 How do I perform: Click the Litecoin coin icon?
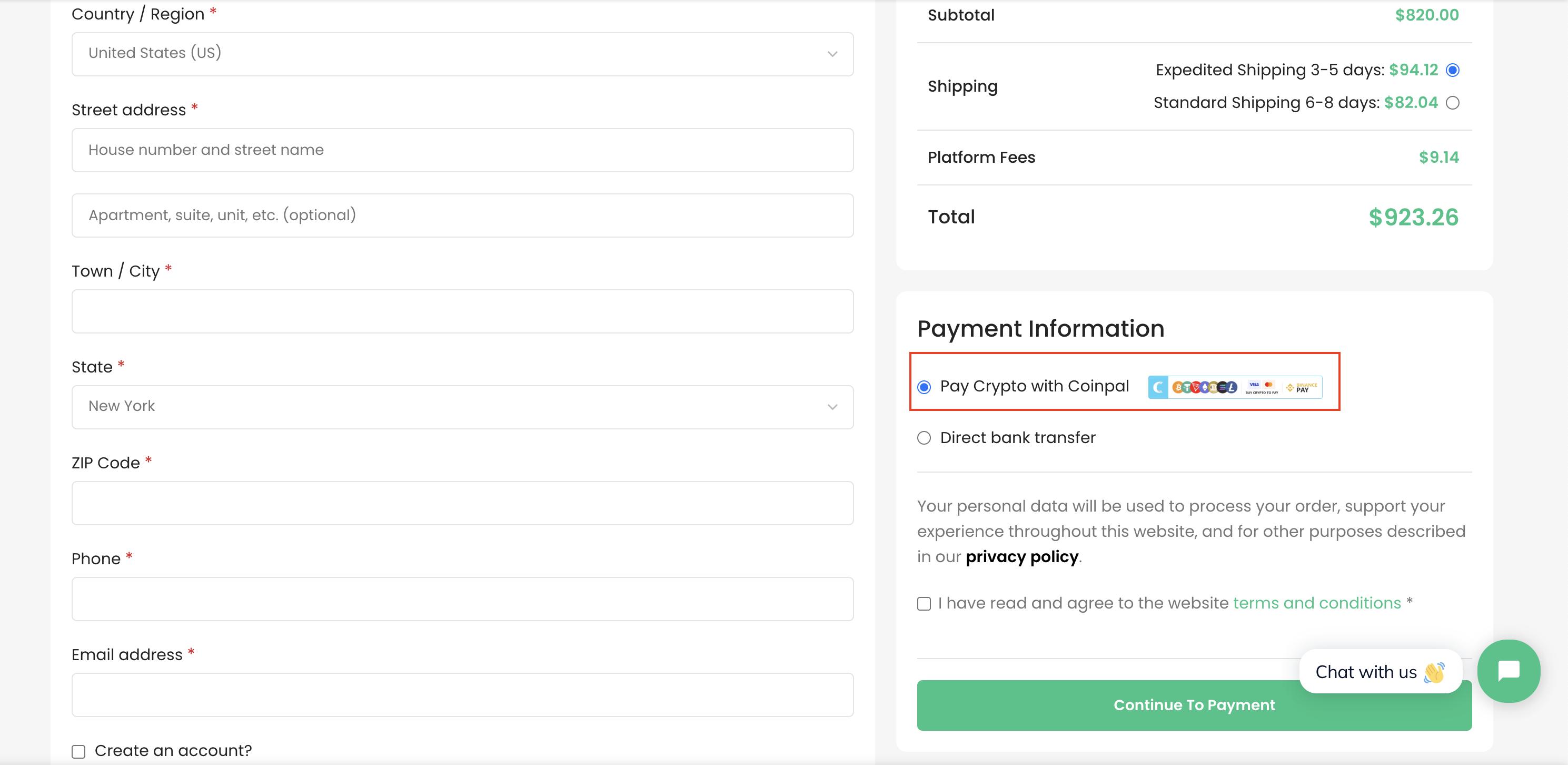1231,387
